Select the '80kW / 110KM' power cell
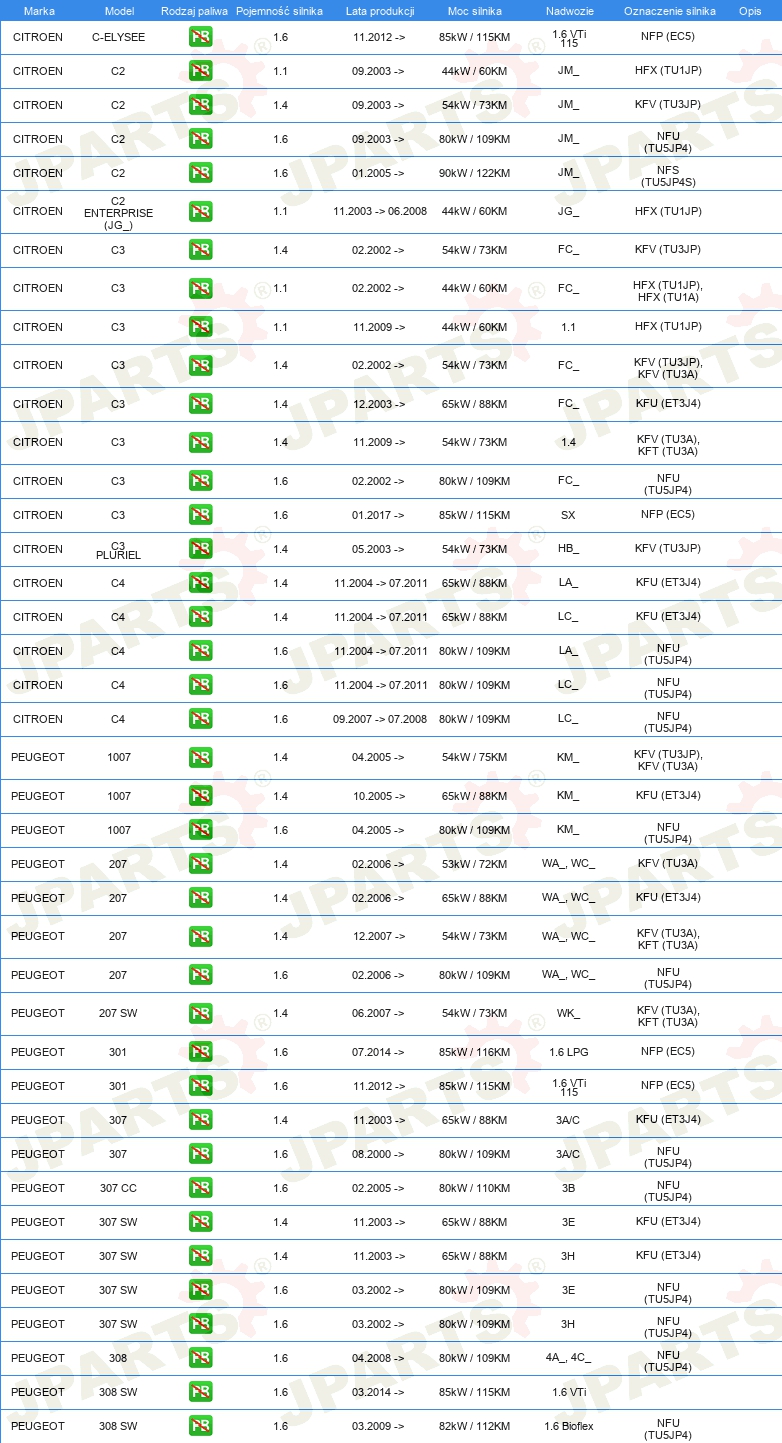 coord(475,1188)
